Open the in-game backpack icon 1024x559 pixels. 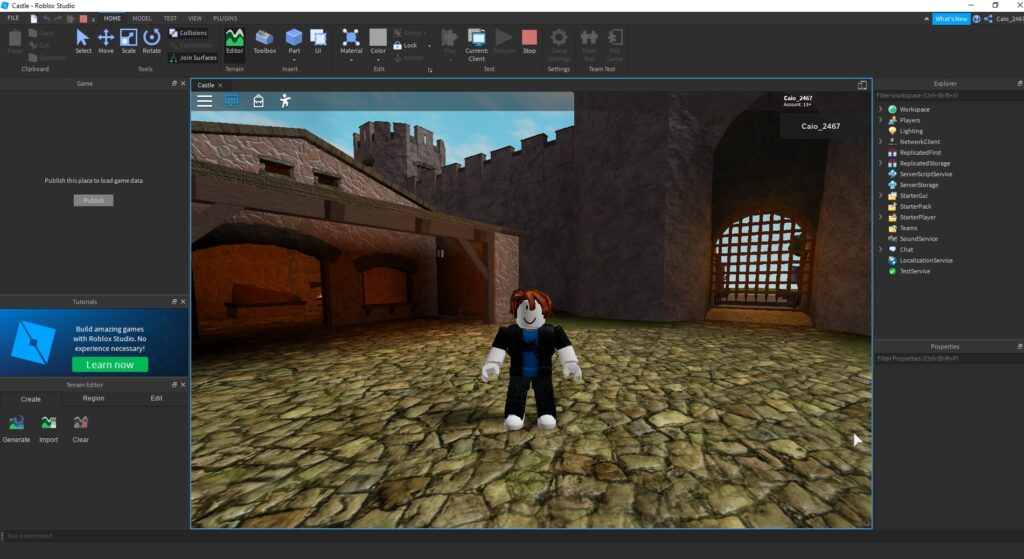coord(259,101)
